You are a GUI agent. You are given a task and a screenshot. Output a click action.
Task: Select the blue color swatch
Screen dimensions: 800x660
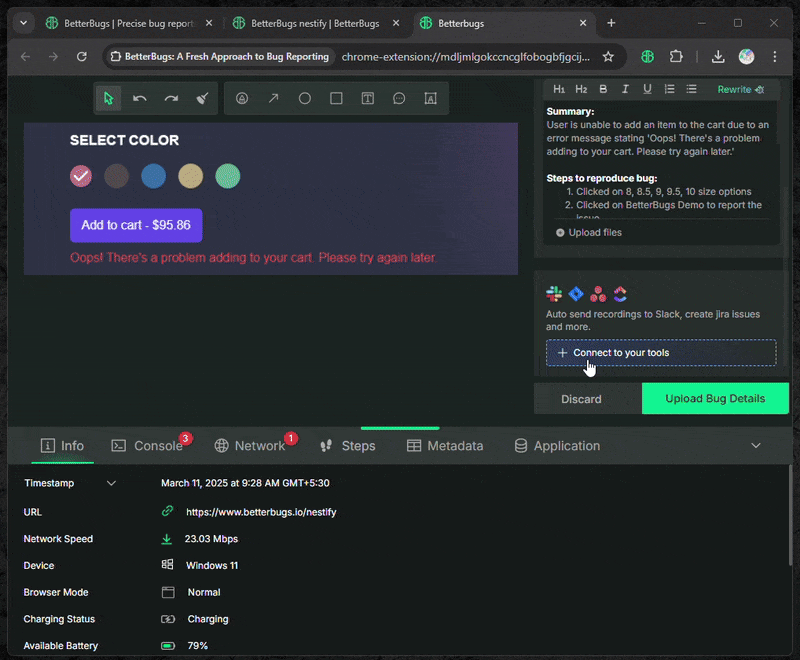[x=154, y=176]
